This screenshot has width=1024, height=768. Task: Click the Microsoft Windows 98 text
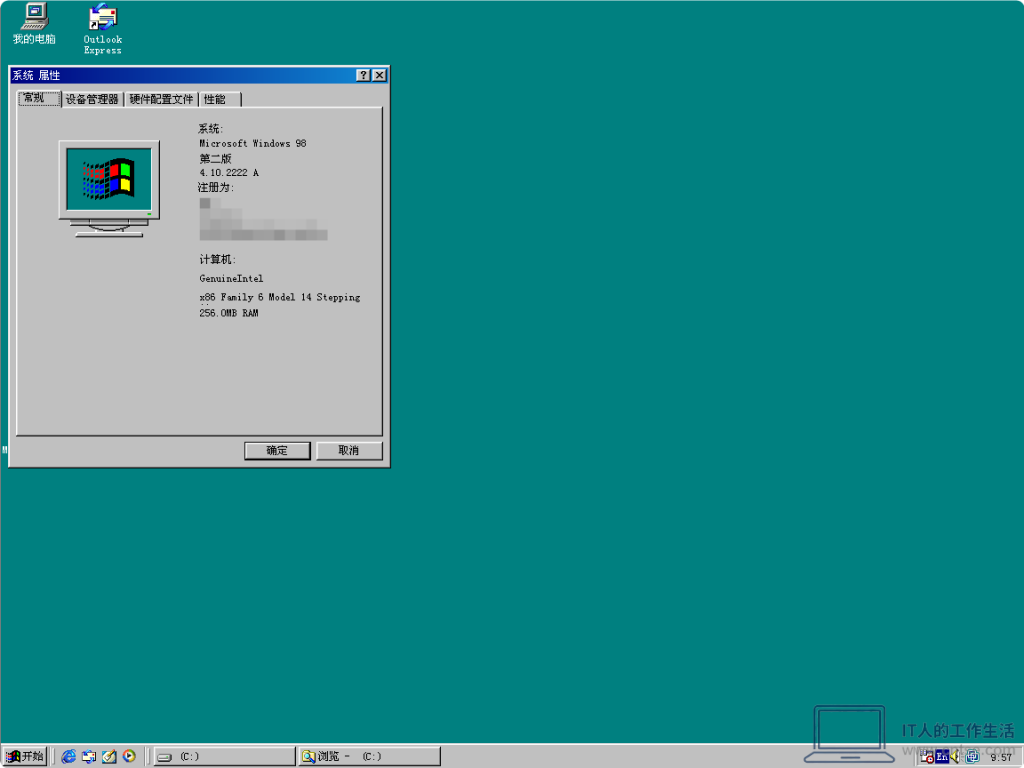[x=253, y=144]
